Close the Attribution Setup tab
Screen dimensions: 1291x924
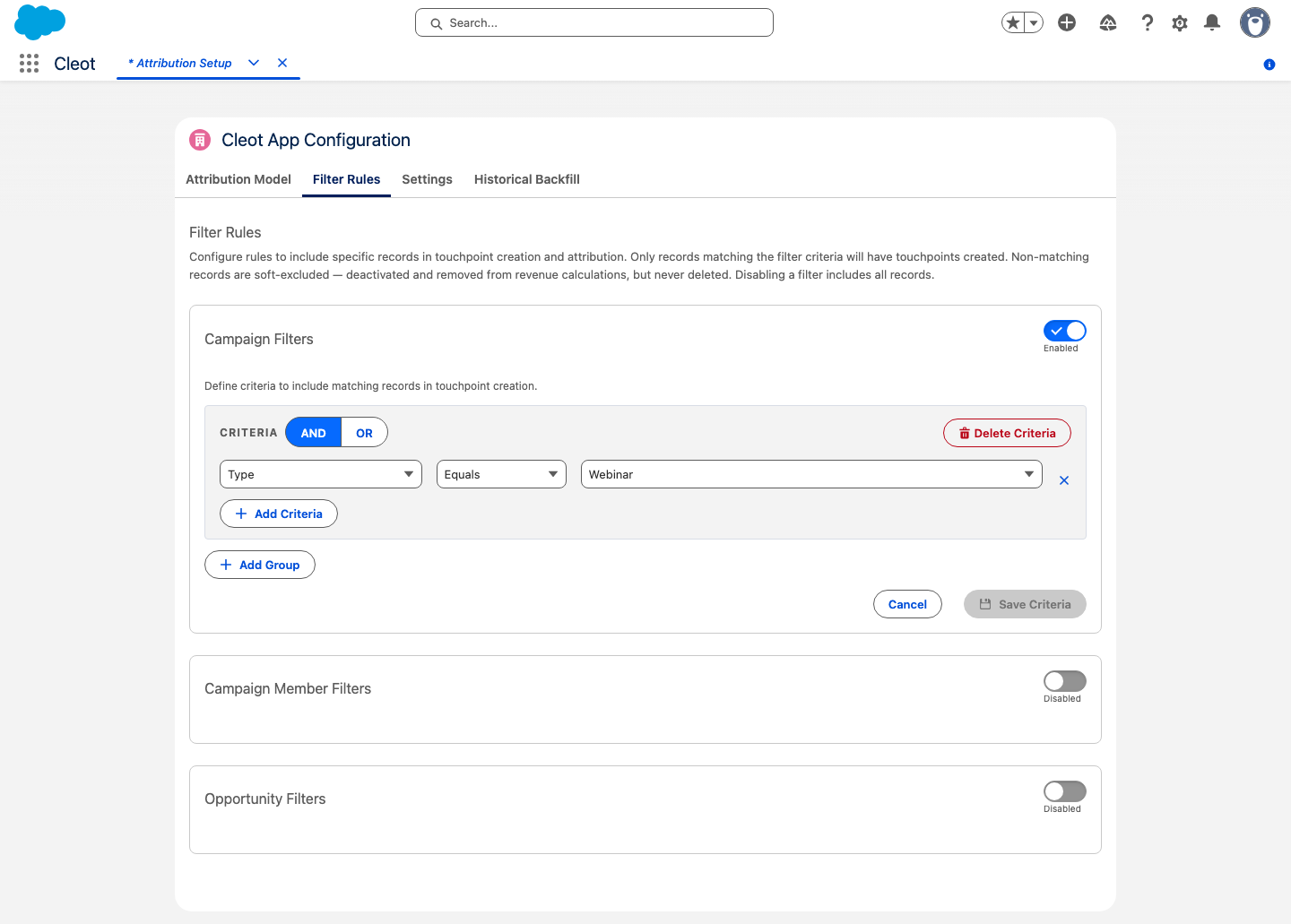282,63
